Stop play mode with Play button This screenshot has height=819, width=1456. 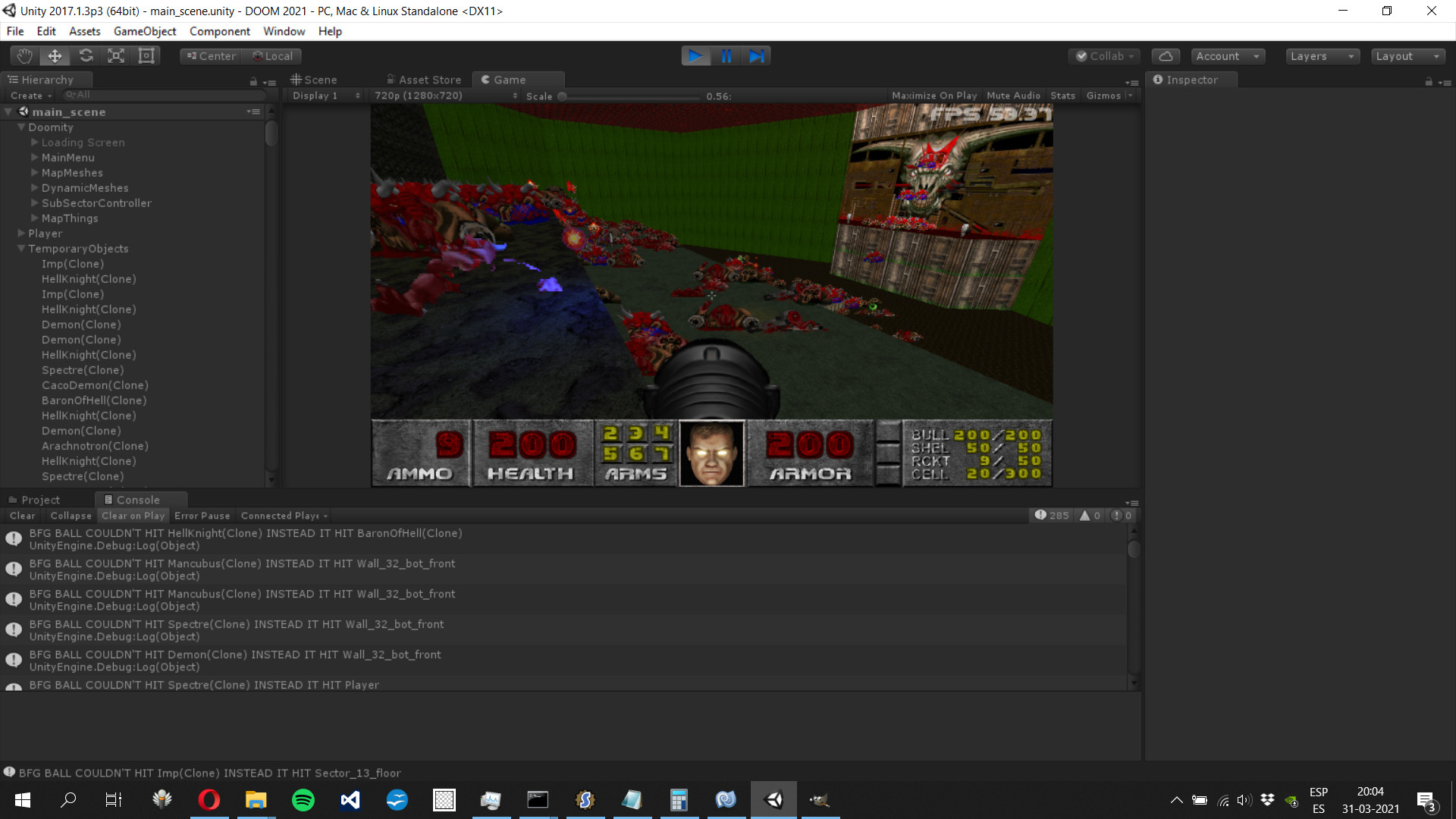pyautogui.click(x=695, y=56)
